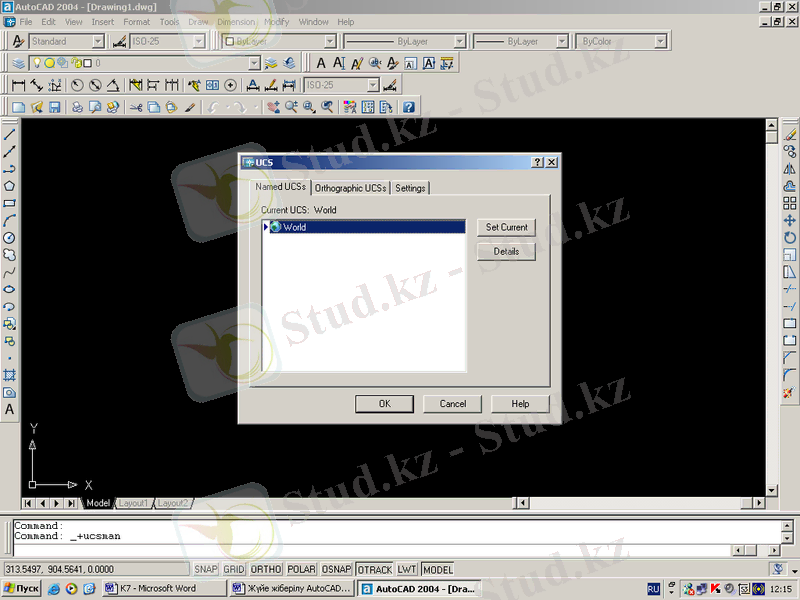Image resolution: width=800 pixels, height=600 pixels.
Task: Select the Ellipse draw tool
Action: click(x=9, y=289)
